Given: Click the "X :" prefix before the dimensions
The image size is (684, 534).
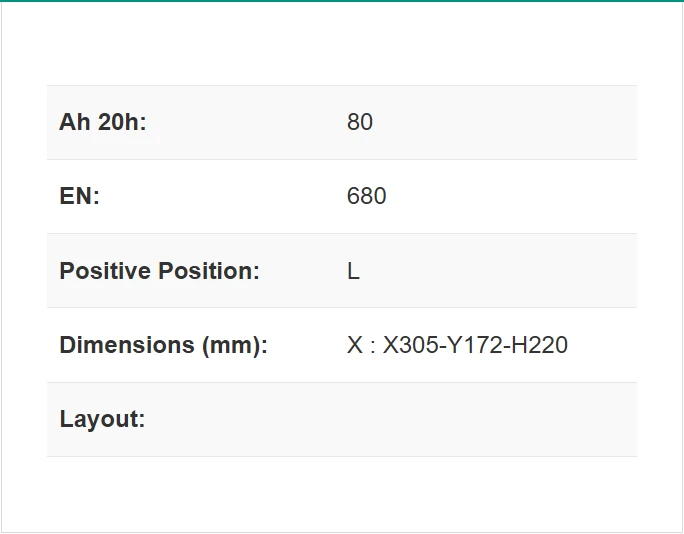Looking at the screenshot, I should pos(360,345).
